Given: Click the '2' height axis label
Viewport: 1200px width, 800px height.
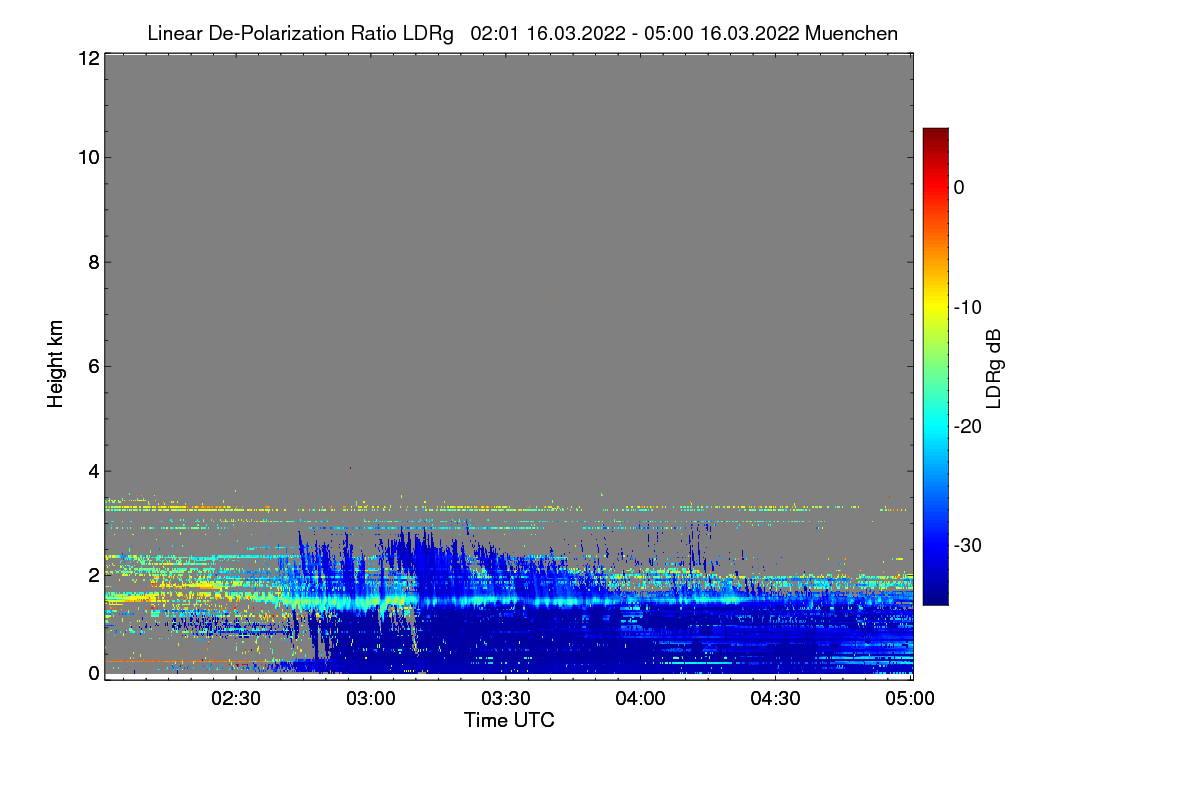Looking at the screenshot, I should 92,574.
